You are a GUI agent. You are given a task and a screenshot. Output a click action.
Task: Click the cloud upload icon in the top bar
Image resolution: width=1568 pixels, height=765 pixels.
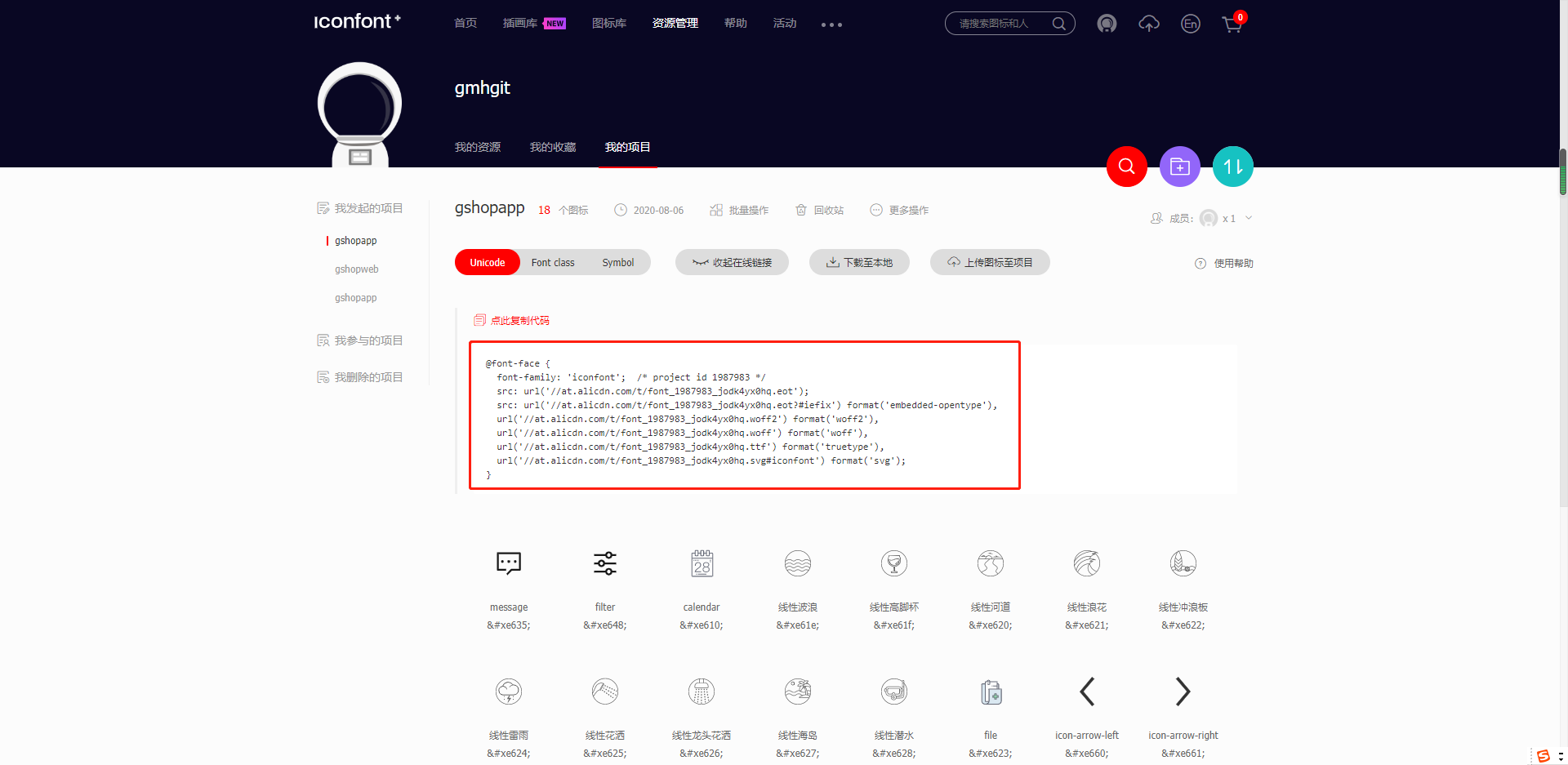tap(1148, 24)
